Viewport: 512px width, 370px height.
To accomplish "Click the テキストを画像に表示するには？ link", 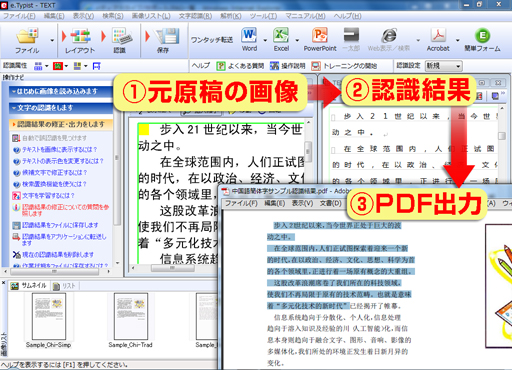I will click(x=60, y=150).
